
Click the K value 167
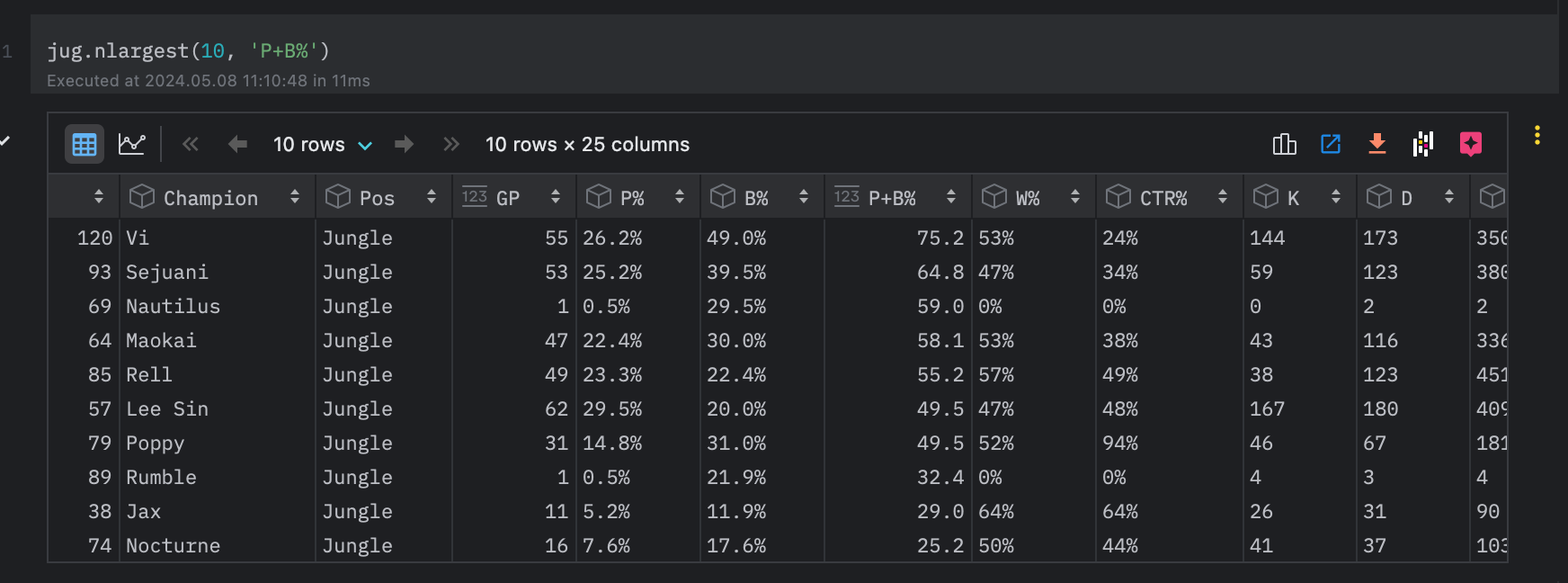[1267, 408]
